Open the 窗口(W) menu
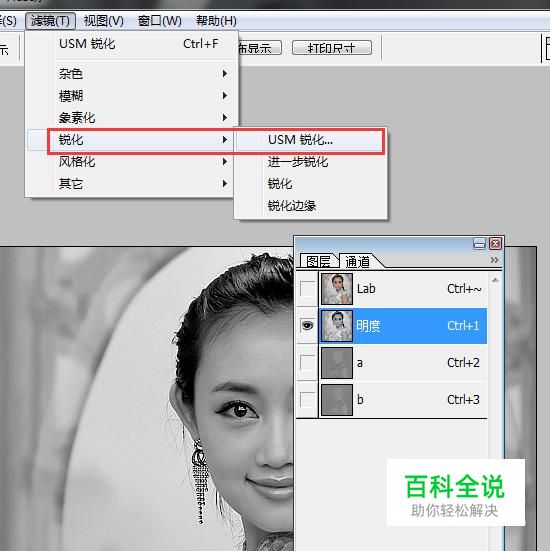Image resolution: width=550 pixels, height=551 pixels. coord(160,21)
